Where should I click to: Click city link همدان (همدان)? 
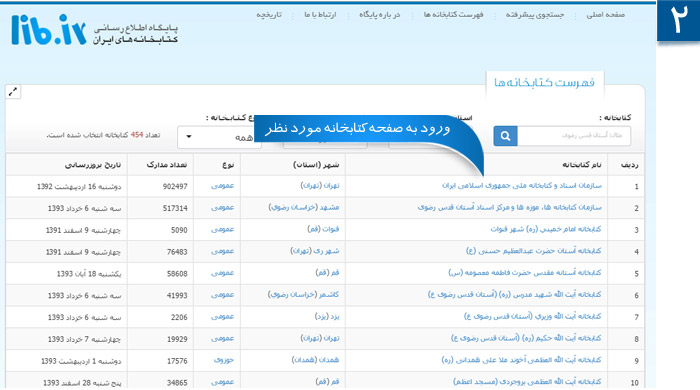315,360
